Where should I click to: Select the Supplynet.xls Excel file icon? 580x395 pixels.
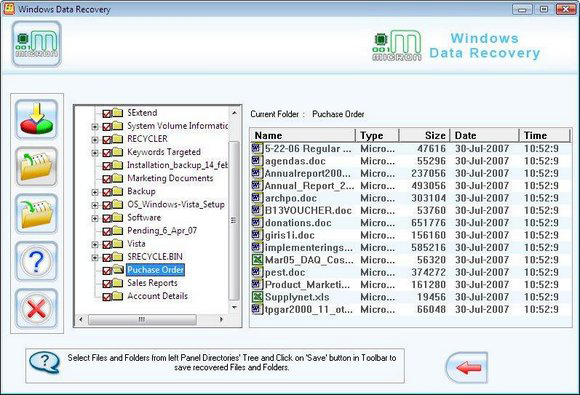pyautogui.click(x=257, y=297)
